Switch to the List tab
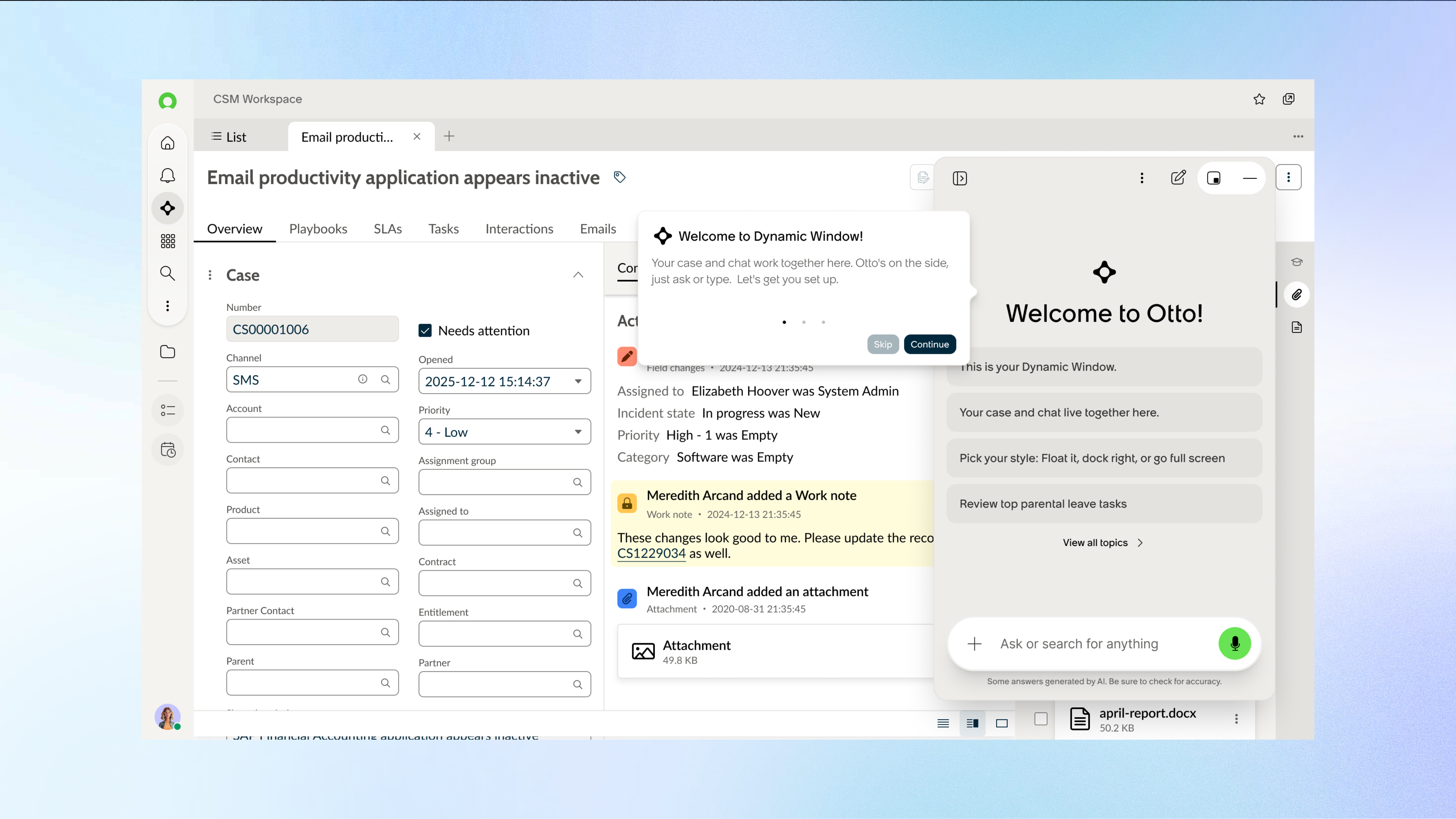The width and height of the screenshot is (1456, 819). [x=229, y=137]
